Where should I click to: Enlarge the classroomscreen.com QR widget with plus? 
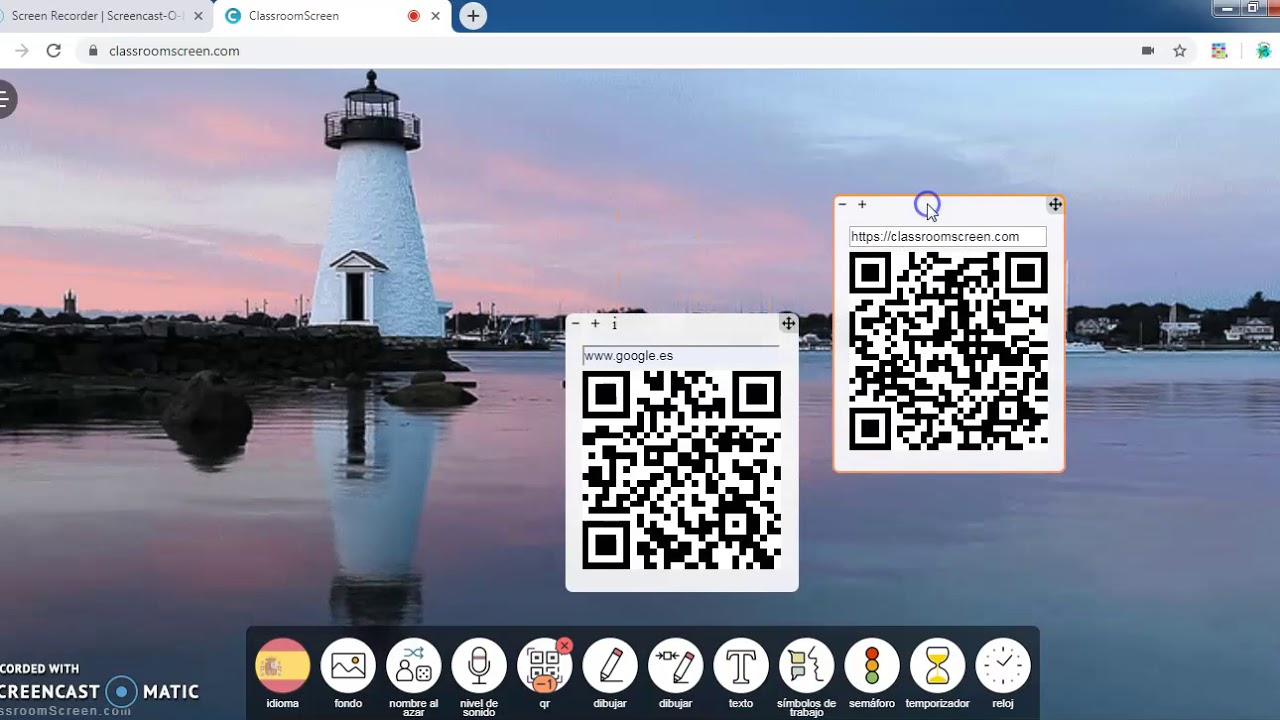[x=862, y=204]
